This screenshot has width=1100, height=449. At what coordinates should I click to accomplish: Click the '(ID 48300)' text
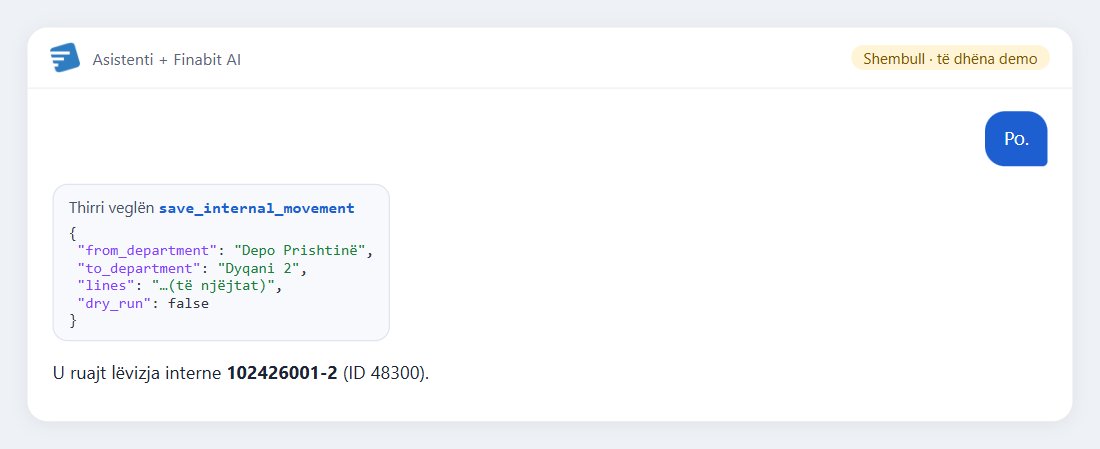pyautogui.click(x=383, y=373)
